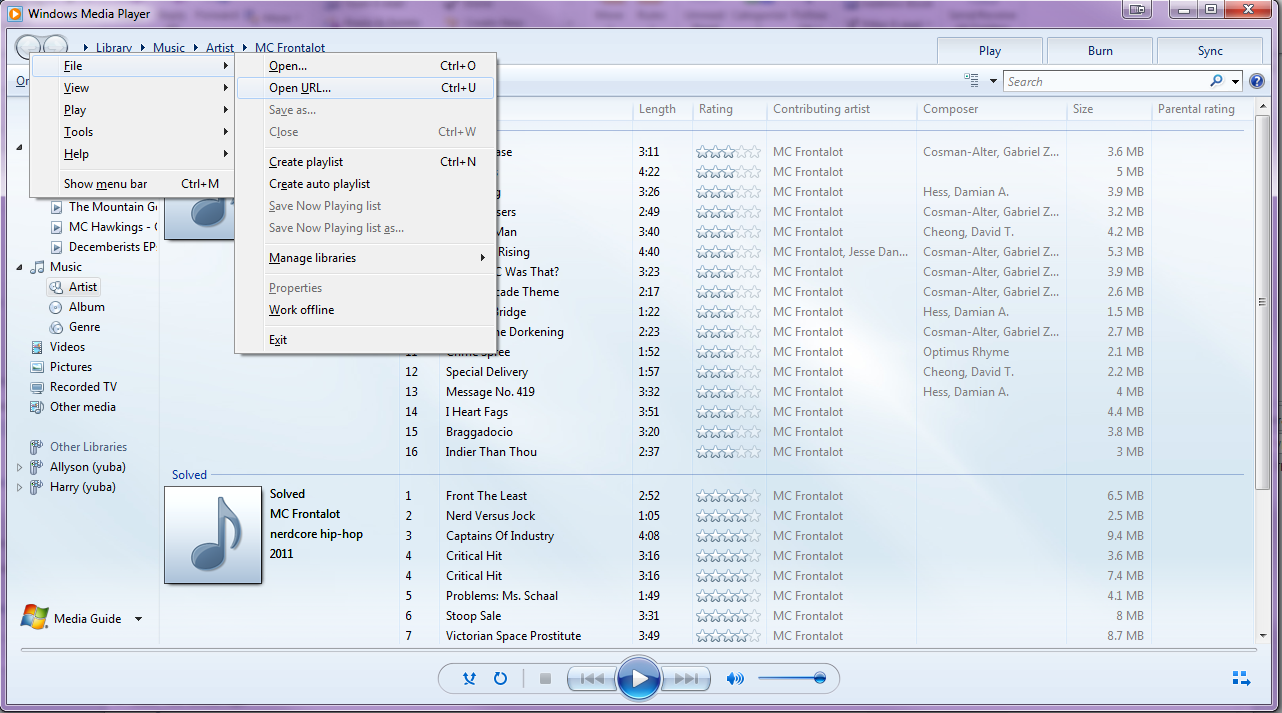The width and height of the screenshot is (1282, 713).
Task: Switch to Now Playing view icon
Action: [x=1241, y=679]
